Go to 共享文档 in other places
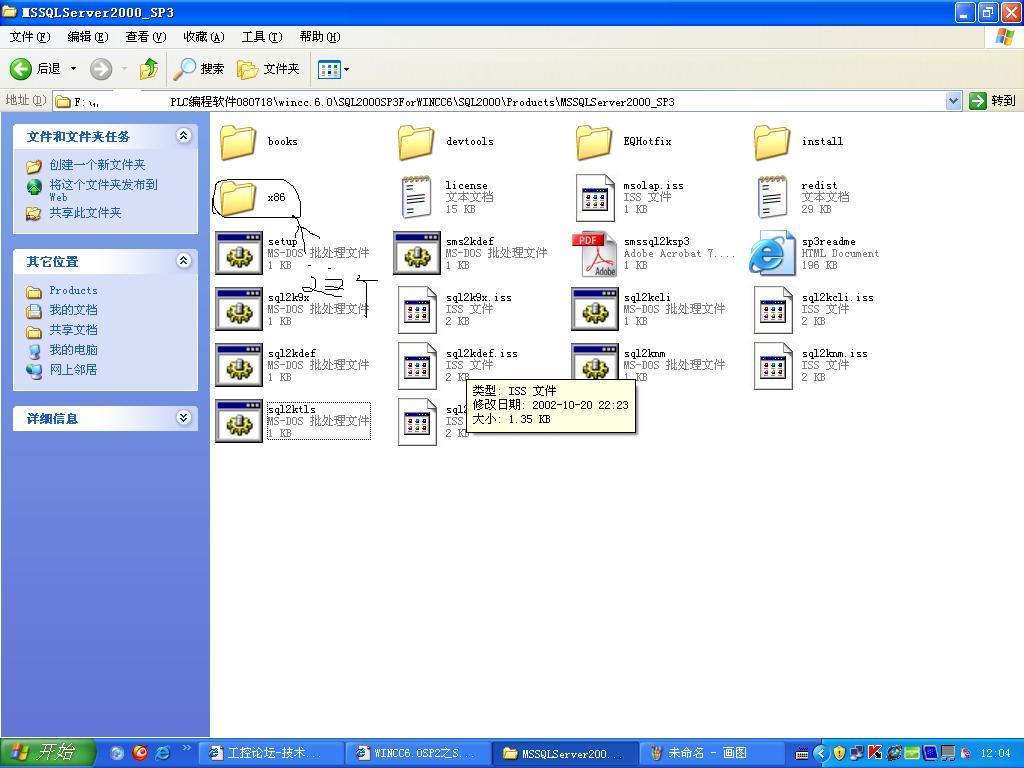This screenshot has height=768, width=1024. pyautogui.click(x=73, y=330)
